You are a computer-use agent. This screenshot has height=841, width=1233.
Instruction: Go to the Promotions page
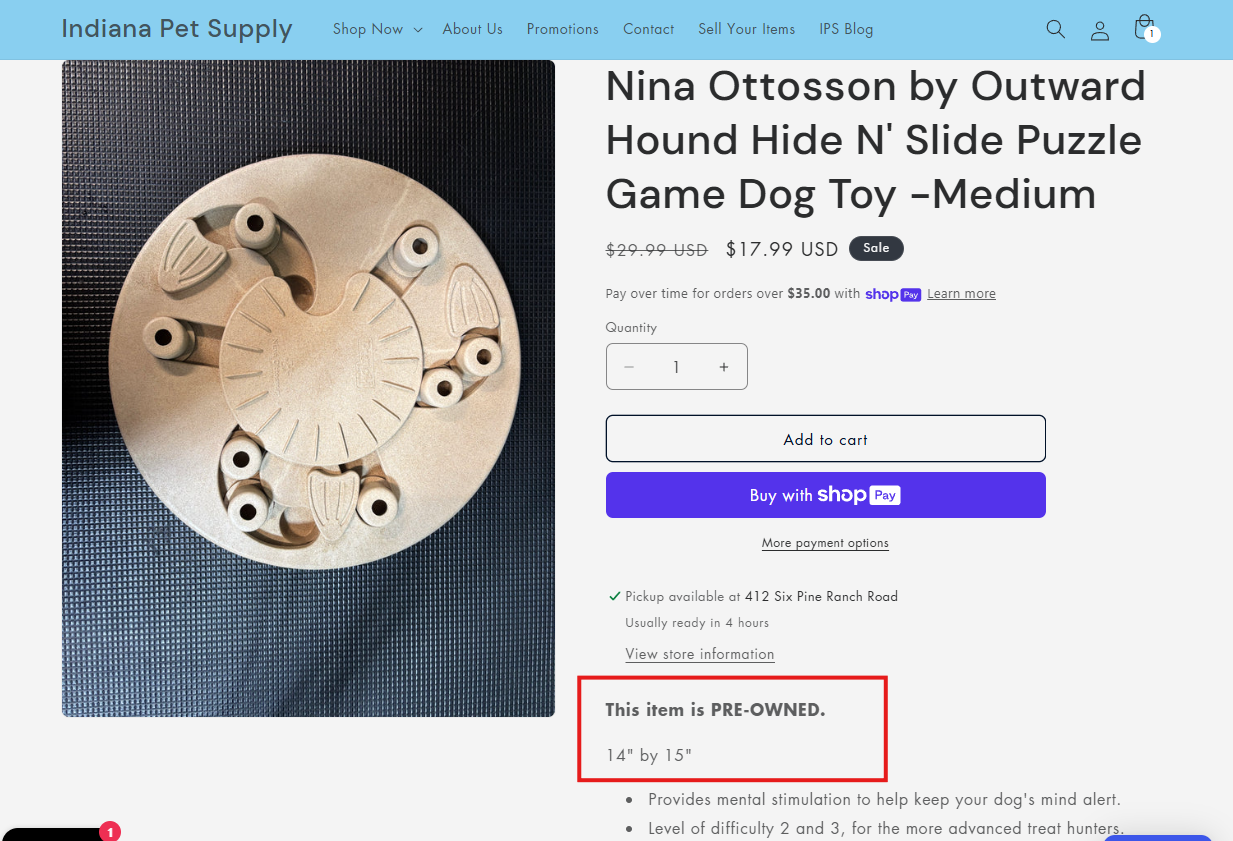pos(562,29)
